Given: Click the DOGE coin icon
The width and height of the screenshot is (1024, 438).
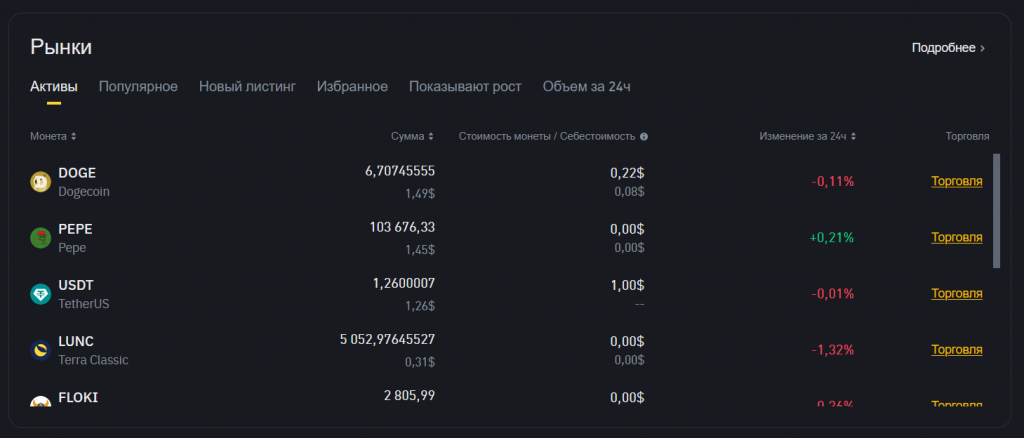Looking at the screenshot, I should (x=41, y=181).
